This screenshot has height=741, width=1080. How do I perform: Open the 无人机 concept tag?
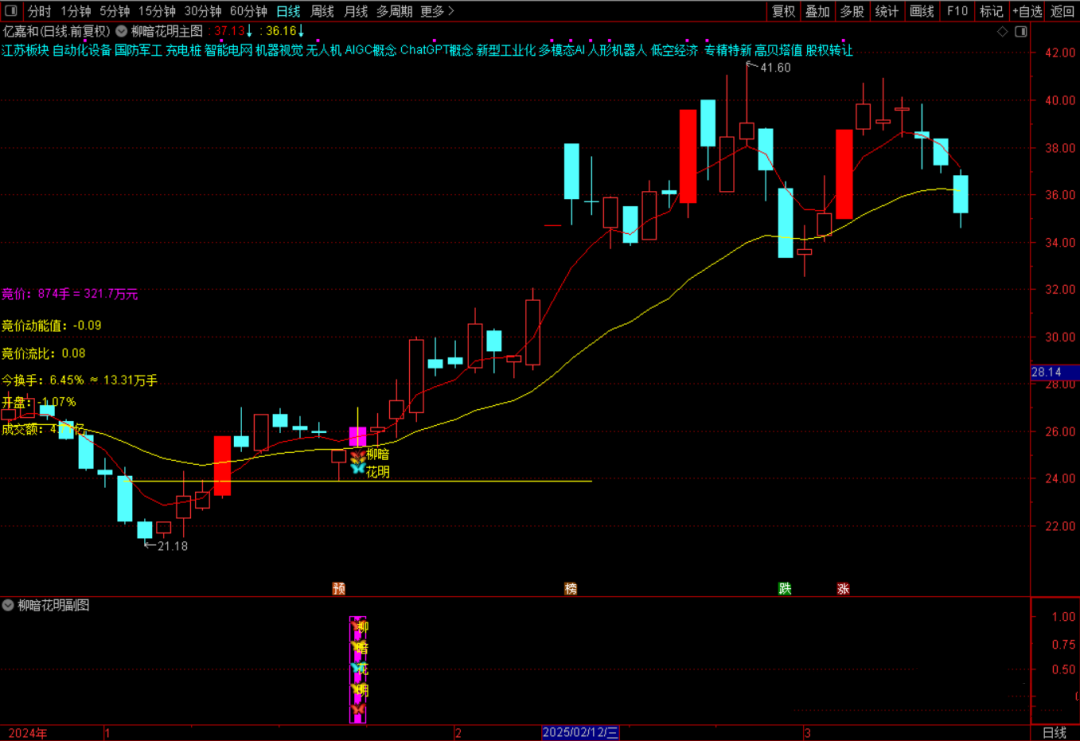point(324,50)
